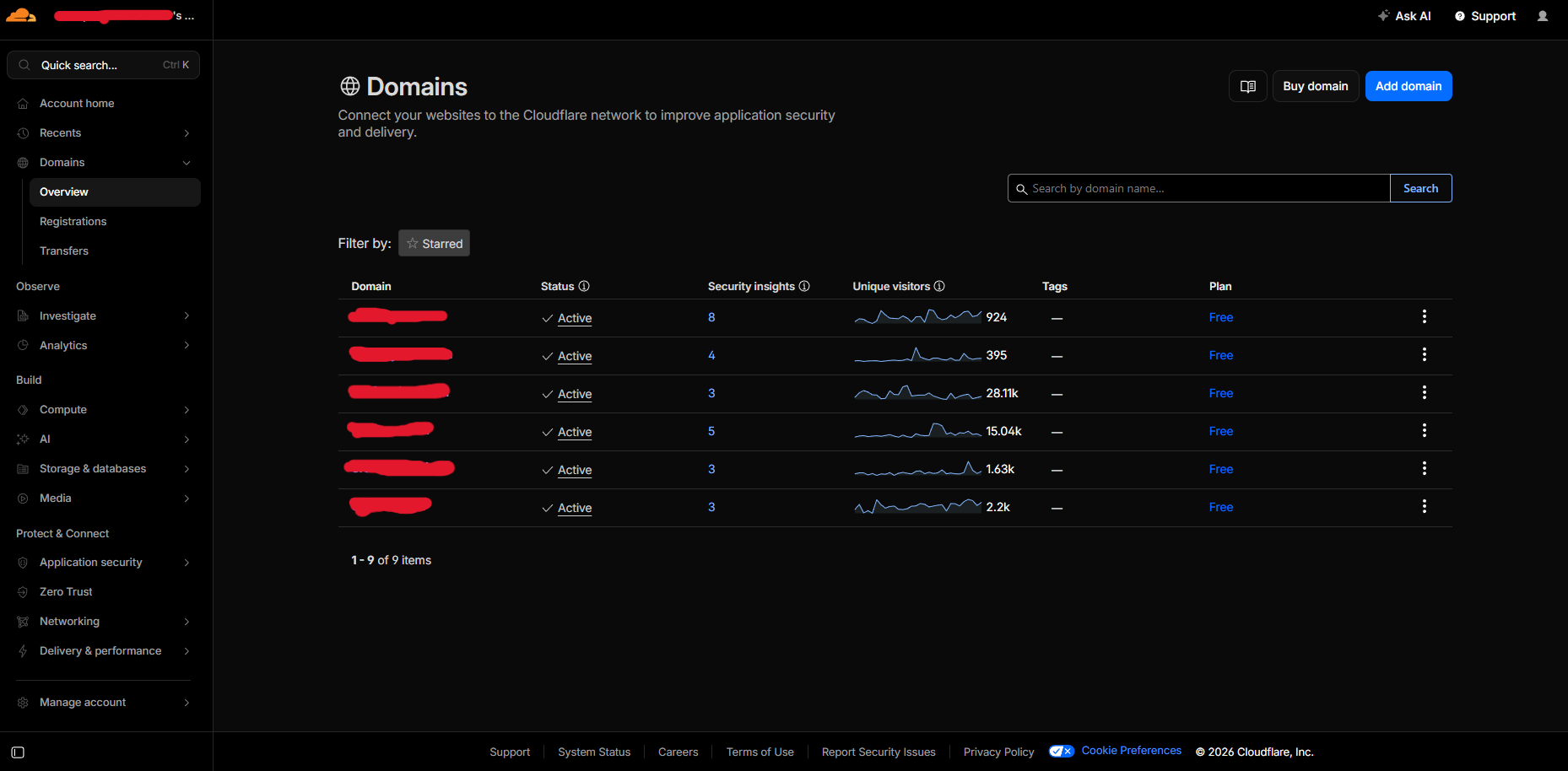Screen dimensions: 1568x771
Task: Open the Privacy Policy footer link
Action: tap(999, 752)
